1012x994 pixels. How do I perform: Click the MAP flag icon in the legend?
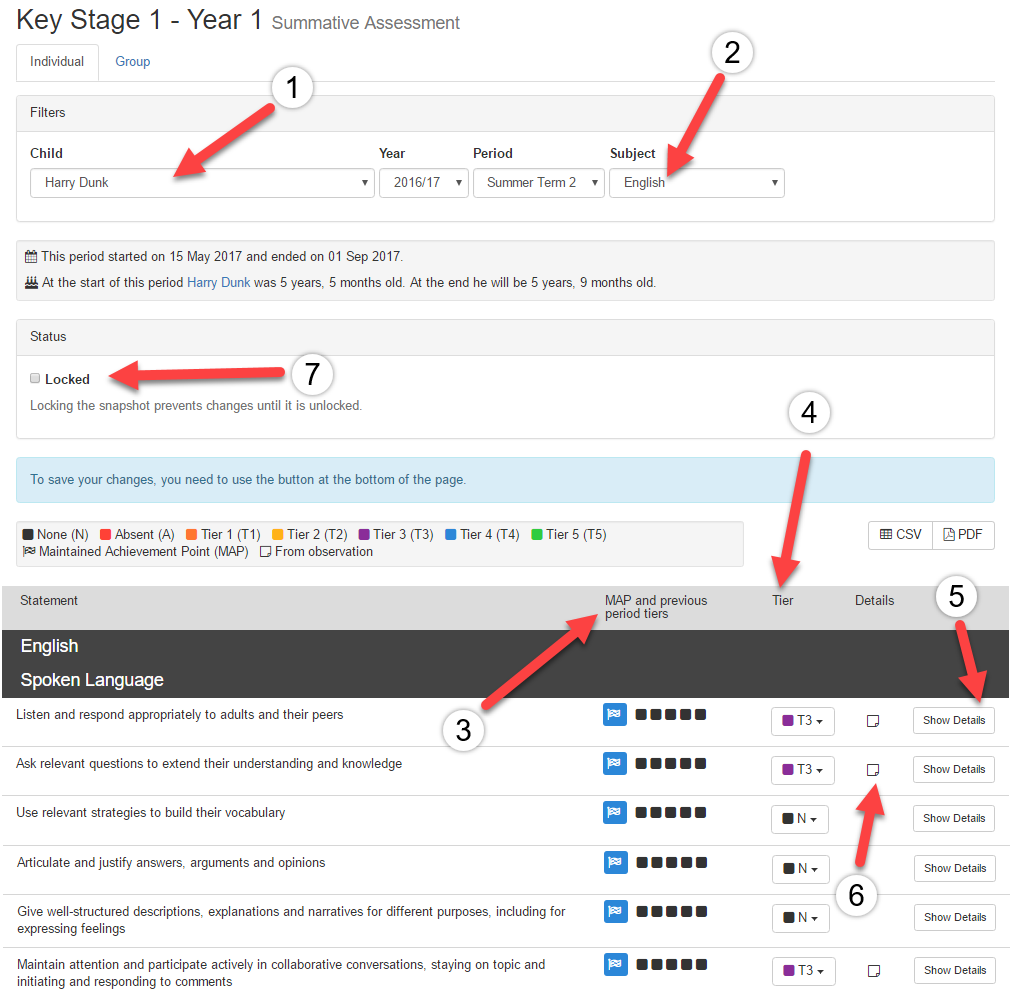tap(28, 552)
